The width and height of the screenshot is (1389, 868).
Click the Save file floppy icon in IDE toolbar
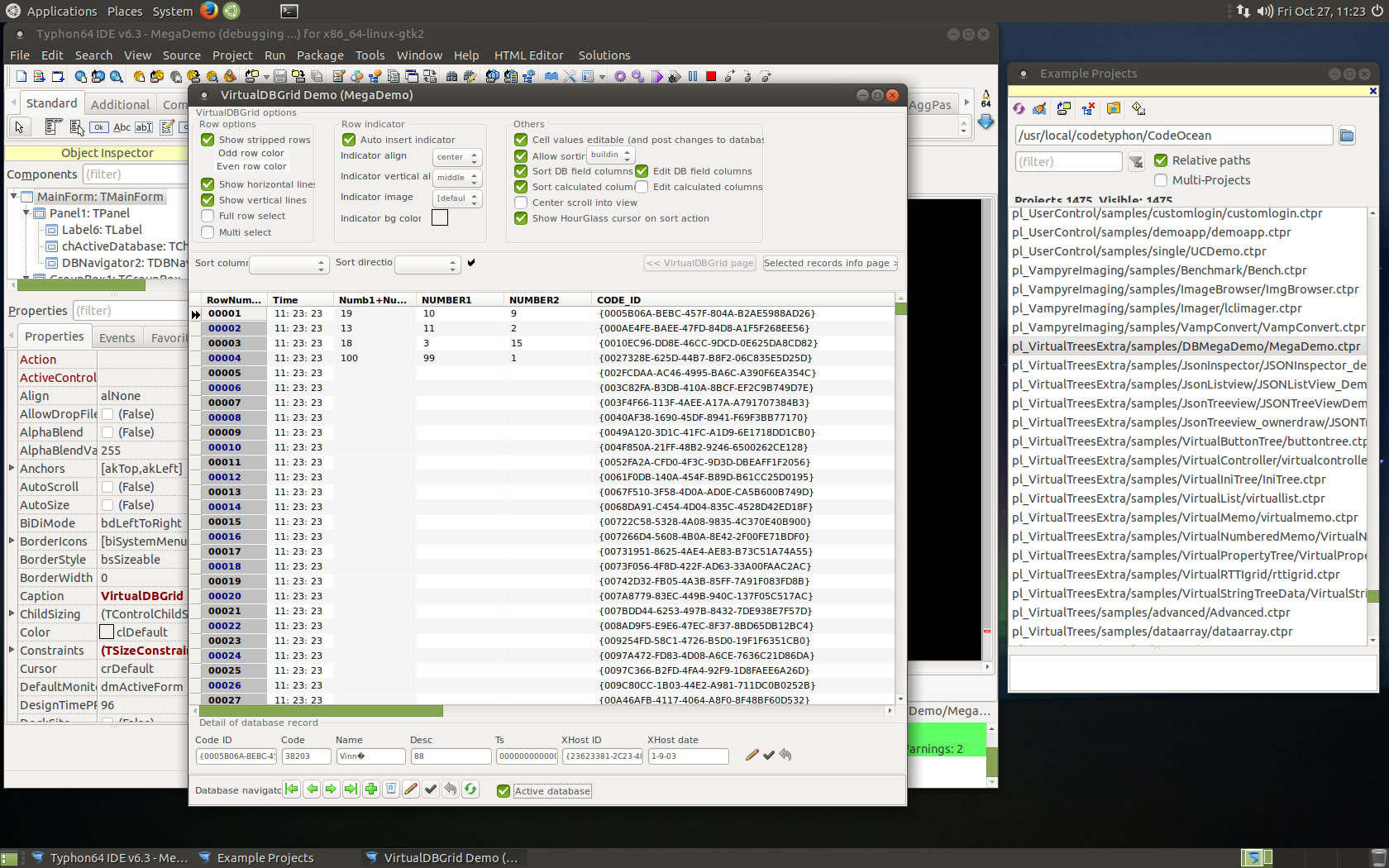280,76
